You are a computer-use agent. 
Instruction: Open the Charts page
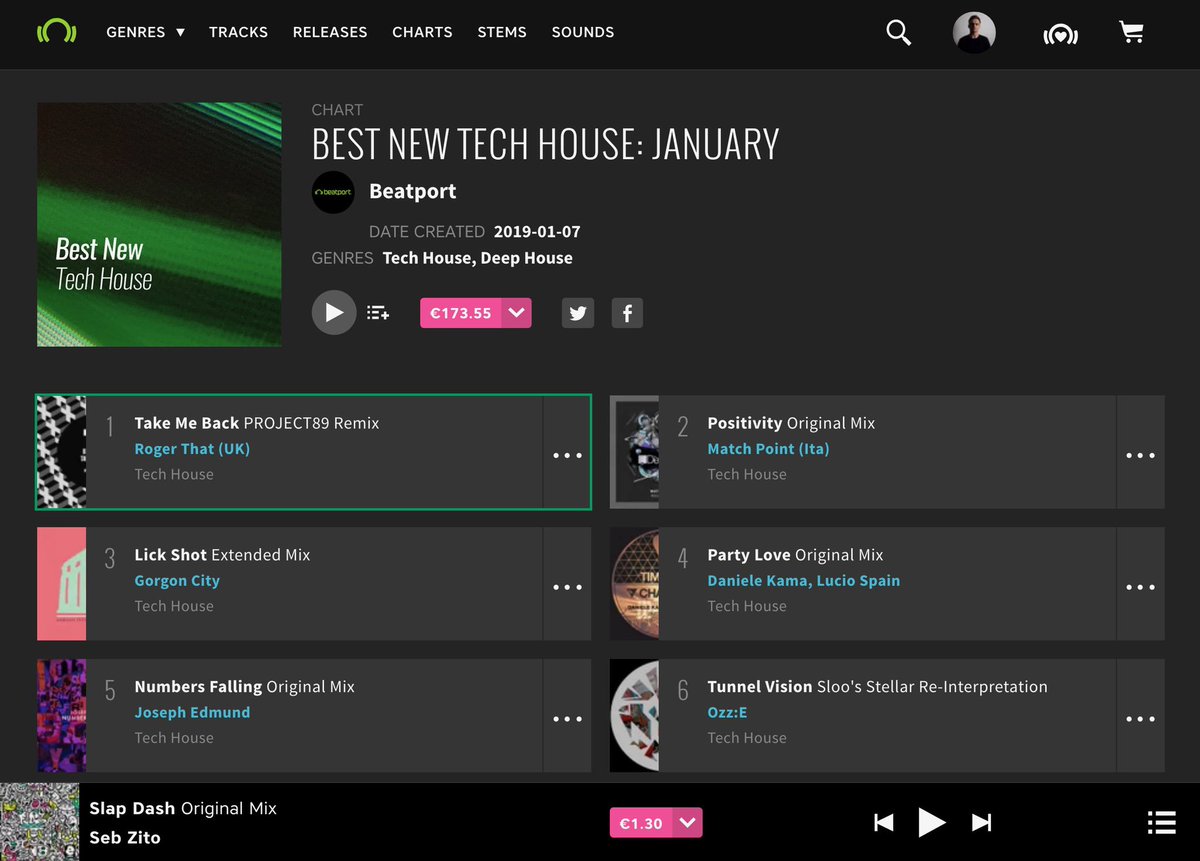(422, 32)
